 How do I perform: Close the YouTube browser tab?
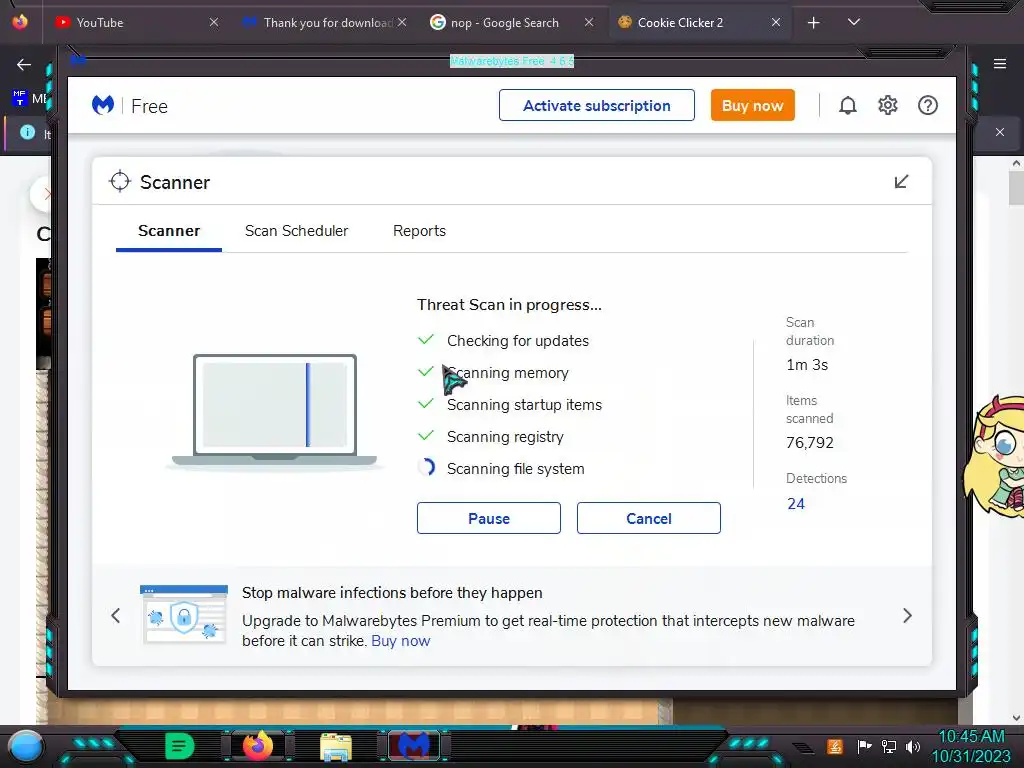coord(214,22)
